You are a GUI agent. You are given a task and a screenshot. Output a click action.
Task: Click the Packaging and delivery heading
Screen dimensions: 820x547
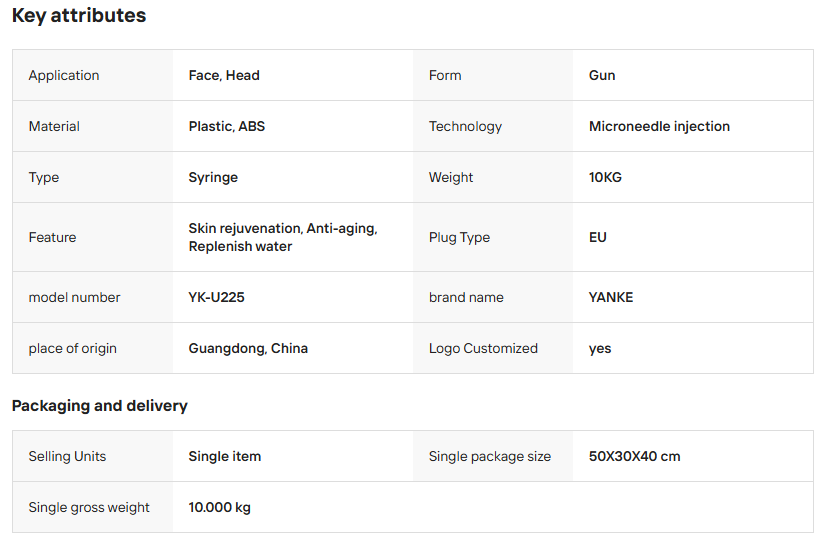coord(100,406)
